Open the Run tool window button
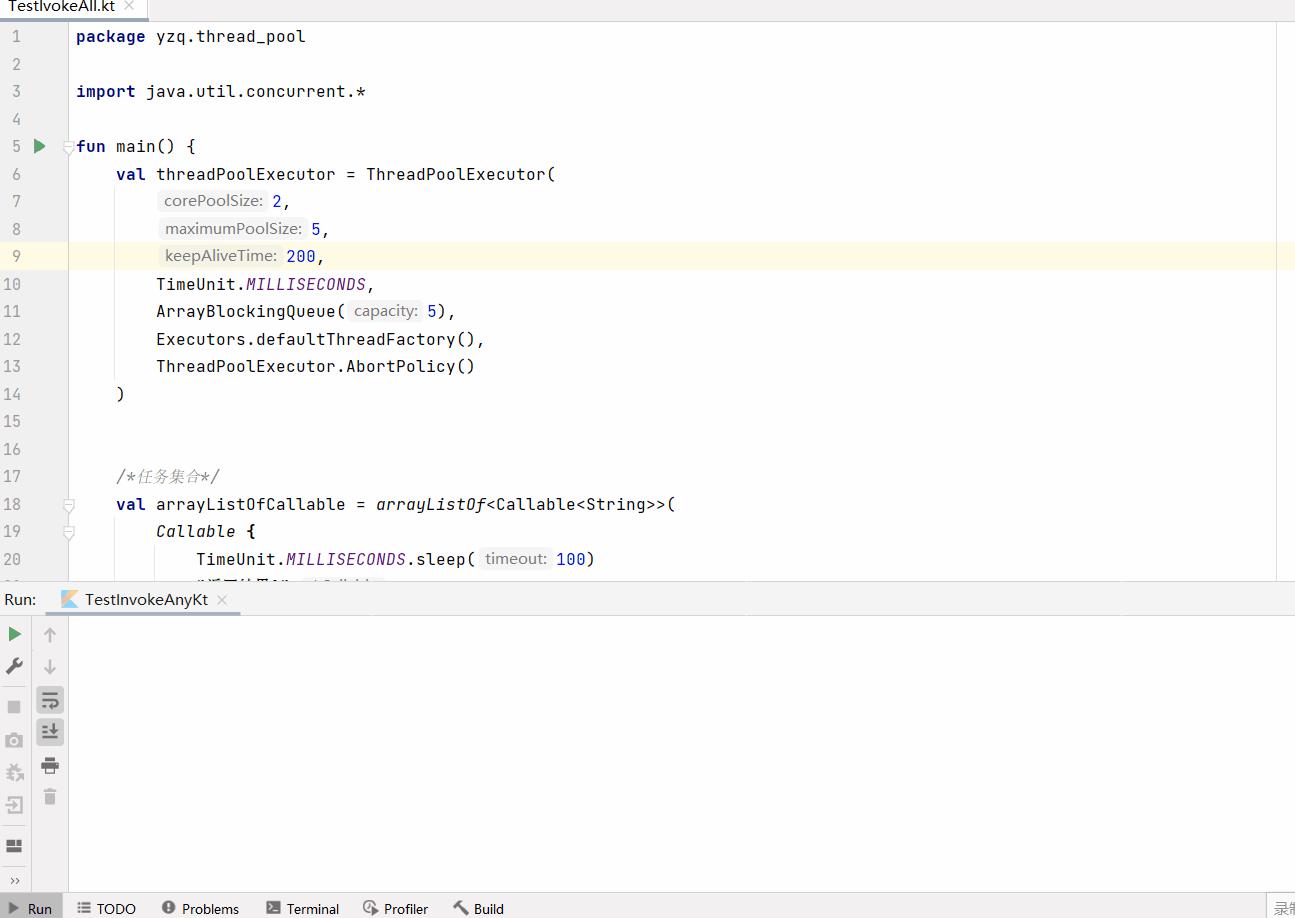Image resolution: width=1295 pixels, height=918 pixels. point(30,908)
